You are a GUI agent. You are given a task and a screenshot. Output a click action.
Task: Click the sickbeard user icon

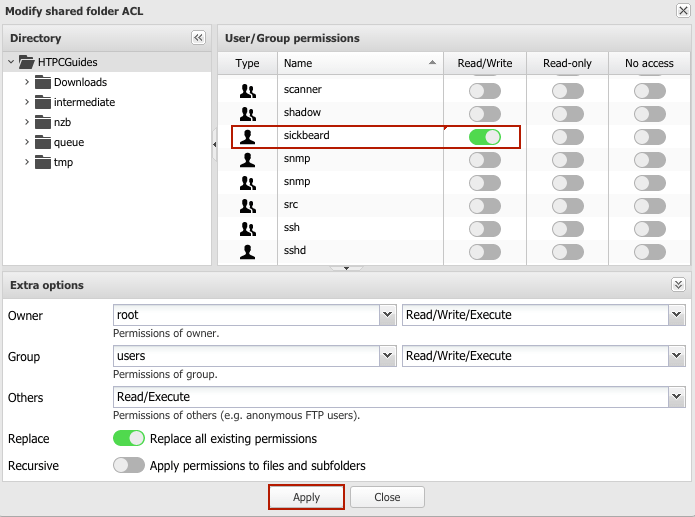[x=247, y=136]
